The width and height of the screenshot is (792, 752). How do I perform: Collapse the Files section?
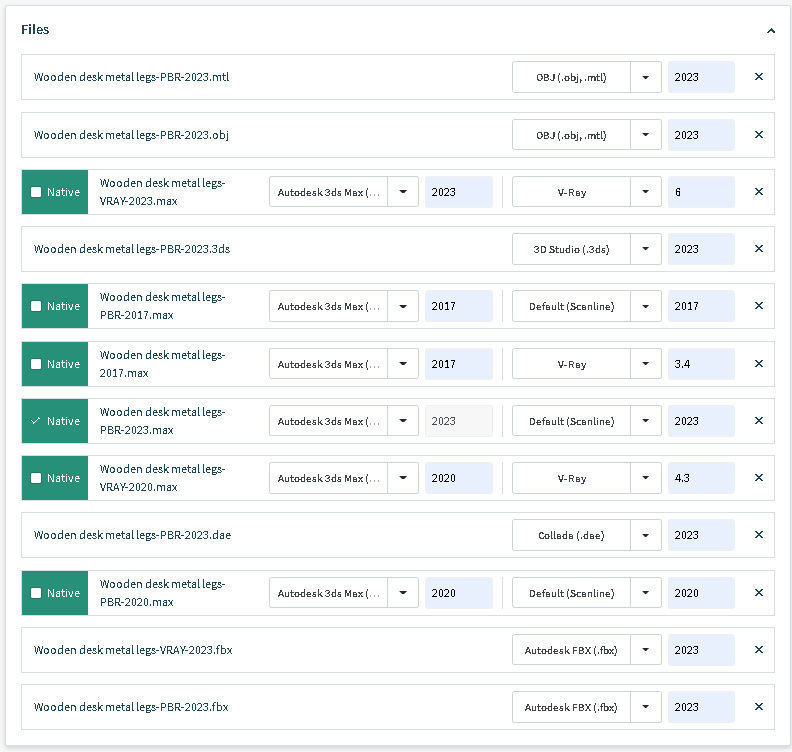pos(771,31)
